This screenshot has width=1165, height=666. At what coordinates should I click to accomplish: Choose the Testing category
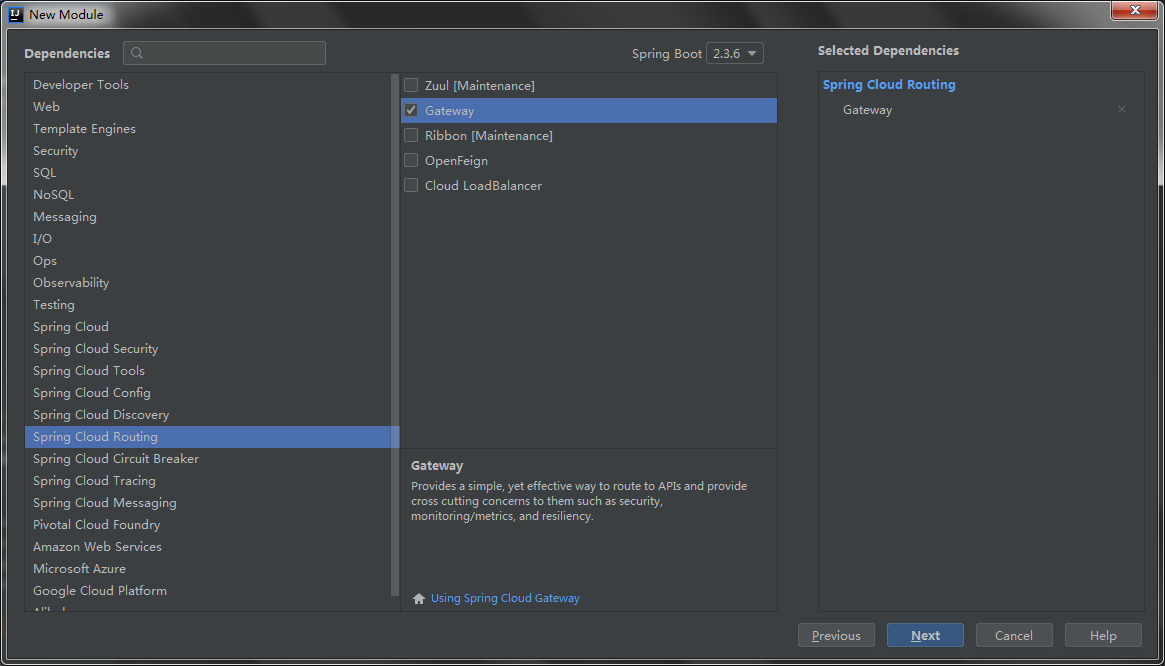click(208, 305)
